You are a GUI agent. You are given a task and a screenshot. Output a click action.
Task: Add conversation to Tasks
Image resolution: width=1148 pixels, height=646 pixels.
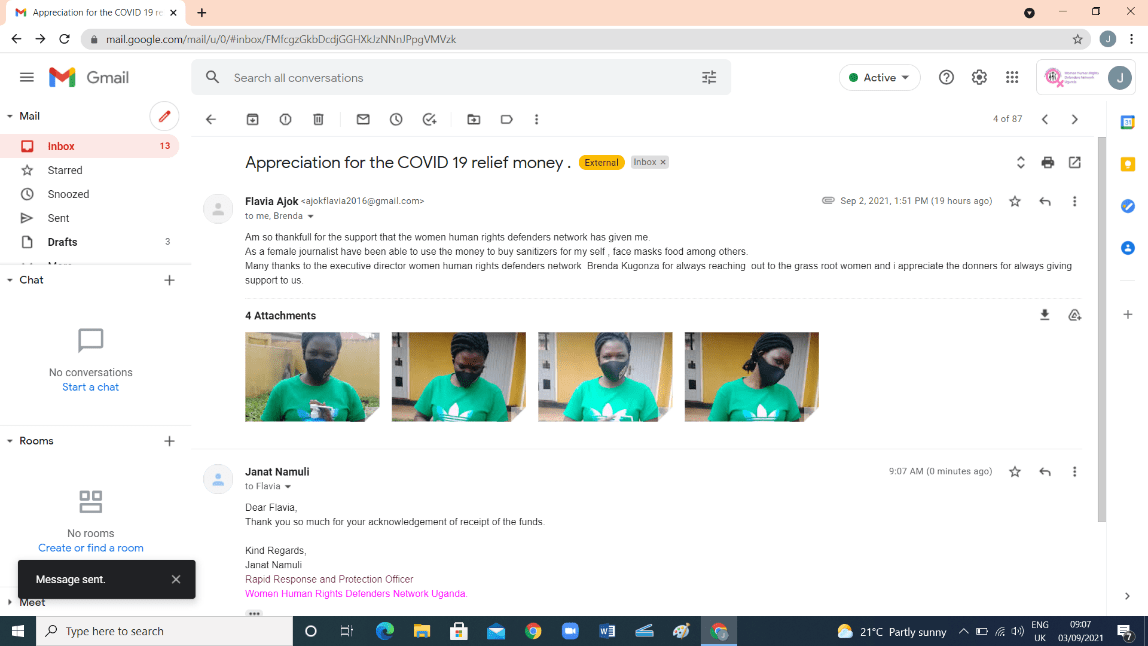tap(430, 119)
